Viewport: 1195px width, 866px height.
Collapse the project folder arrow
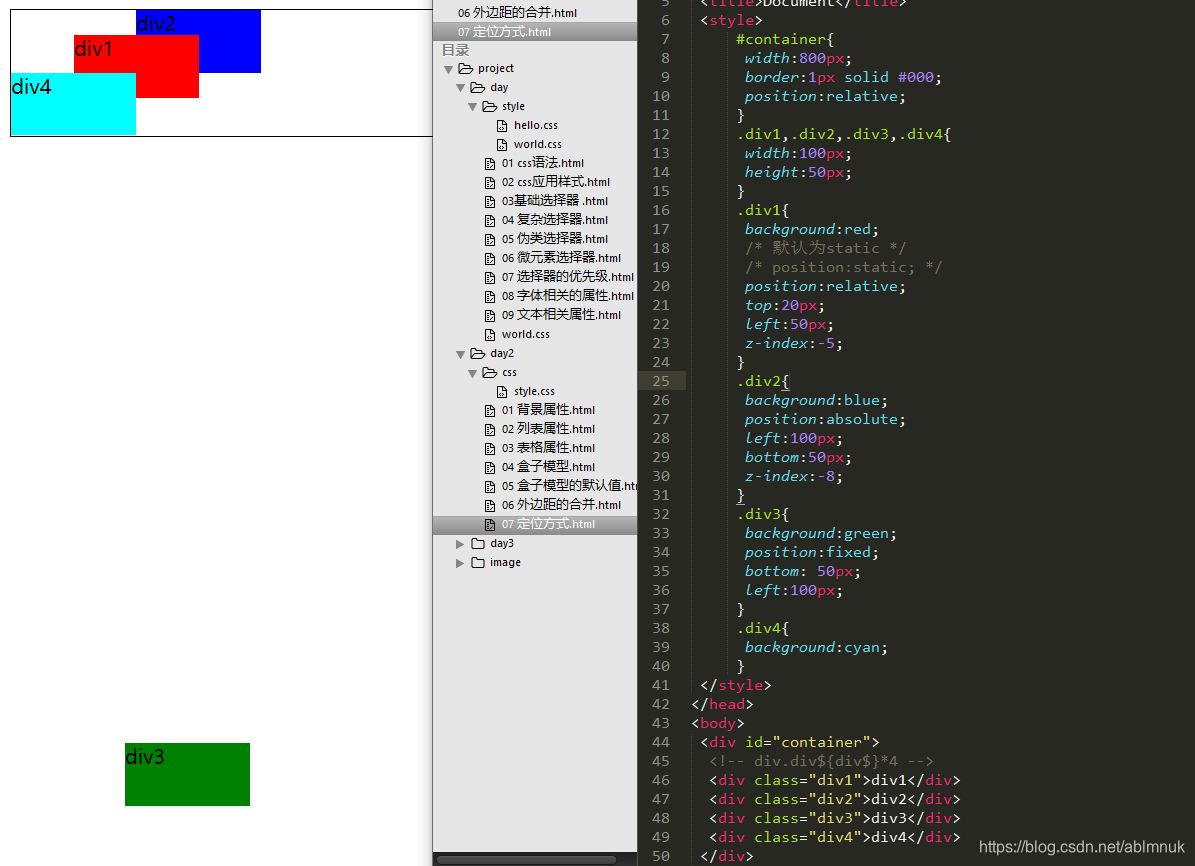point(448,69)
